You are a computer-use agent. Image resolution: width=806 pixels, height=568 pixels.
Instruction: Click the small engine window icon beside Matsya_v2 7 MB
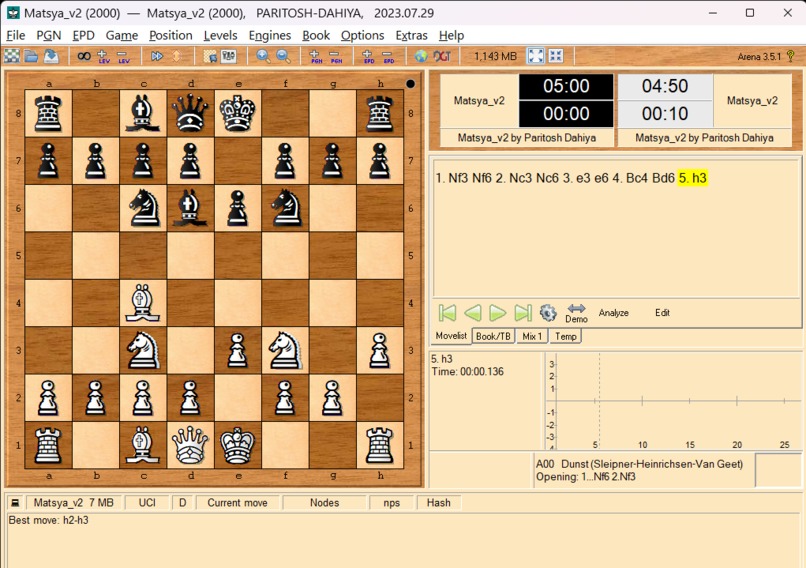click(x=15, y=503)
